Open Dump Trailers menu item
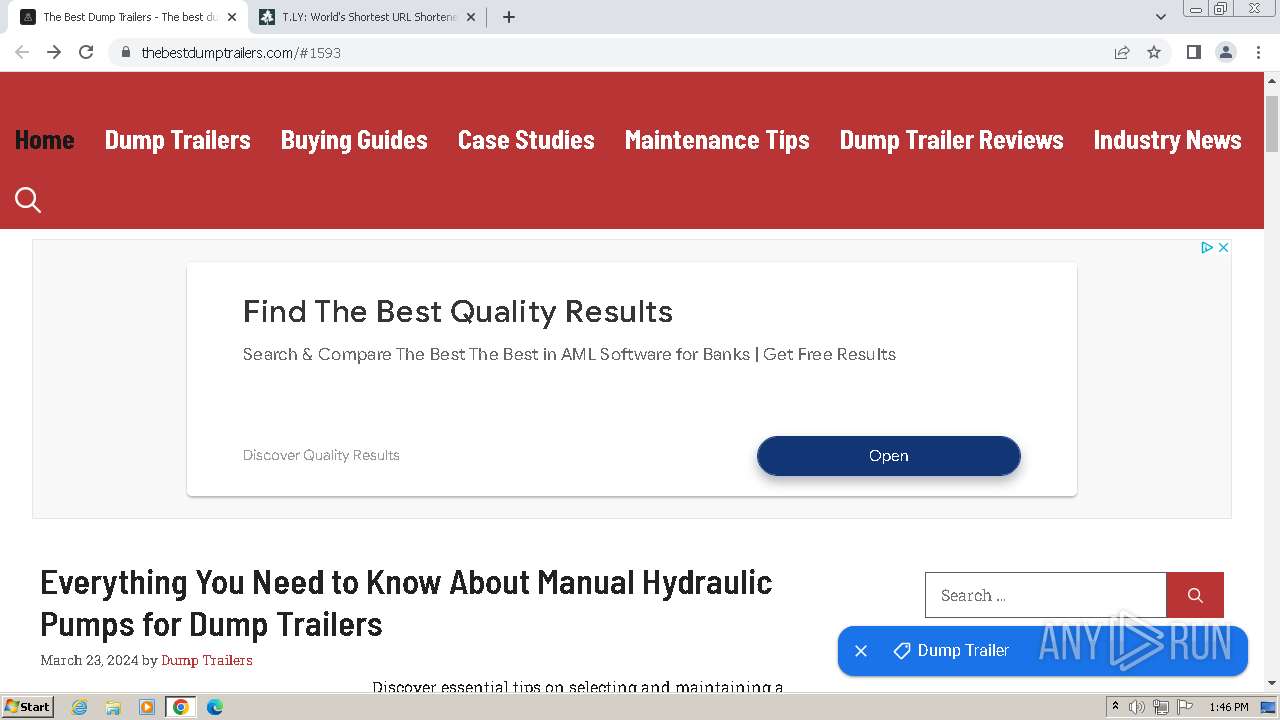Screen dimensions: 1280x720 [x=178, y=140]
